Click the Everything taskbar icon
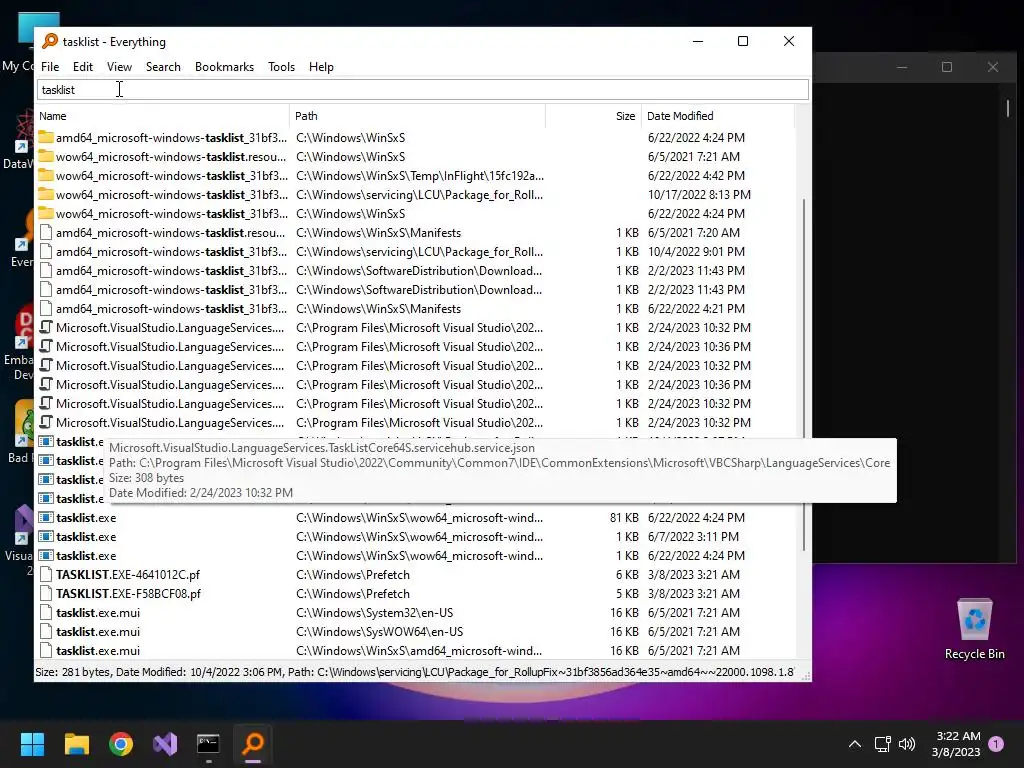The width and height of the screenshot is (1024, 768). (x=253, y=743)
